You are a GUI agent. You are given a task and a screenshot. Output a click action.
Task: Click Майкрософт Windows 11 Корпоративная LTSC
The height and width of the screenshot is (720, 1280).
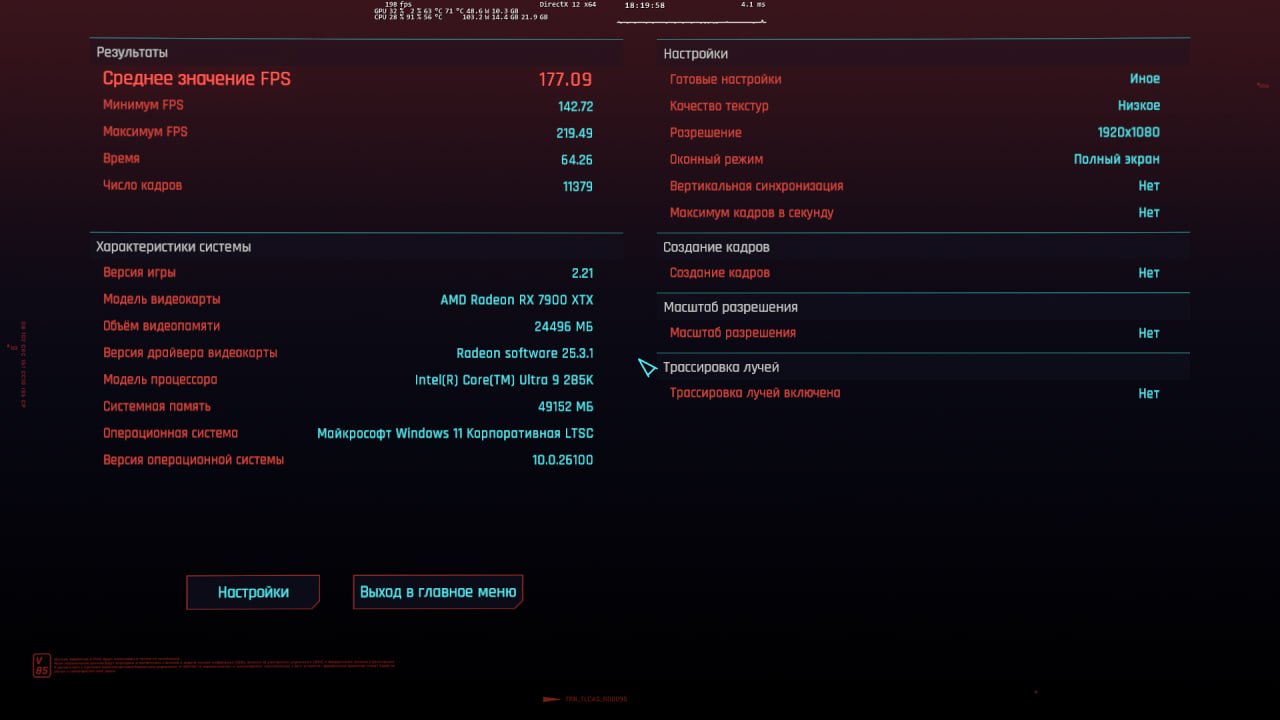455,433
